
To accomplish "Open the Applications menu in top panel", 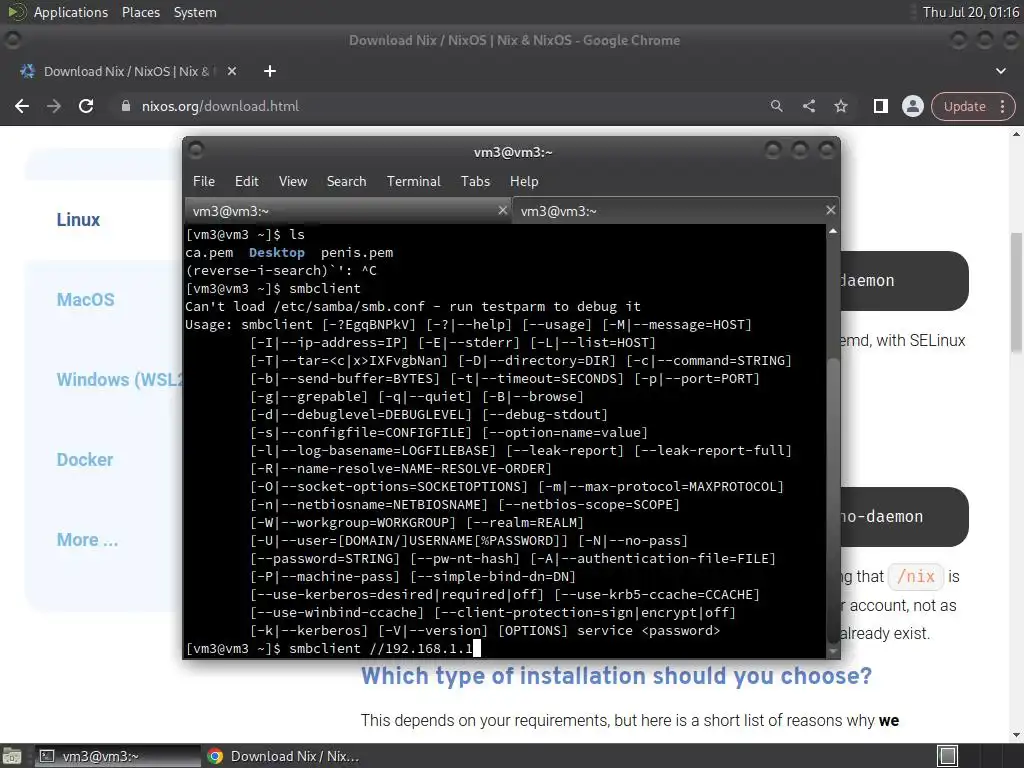I will [71, 12].
